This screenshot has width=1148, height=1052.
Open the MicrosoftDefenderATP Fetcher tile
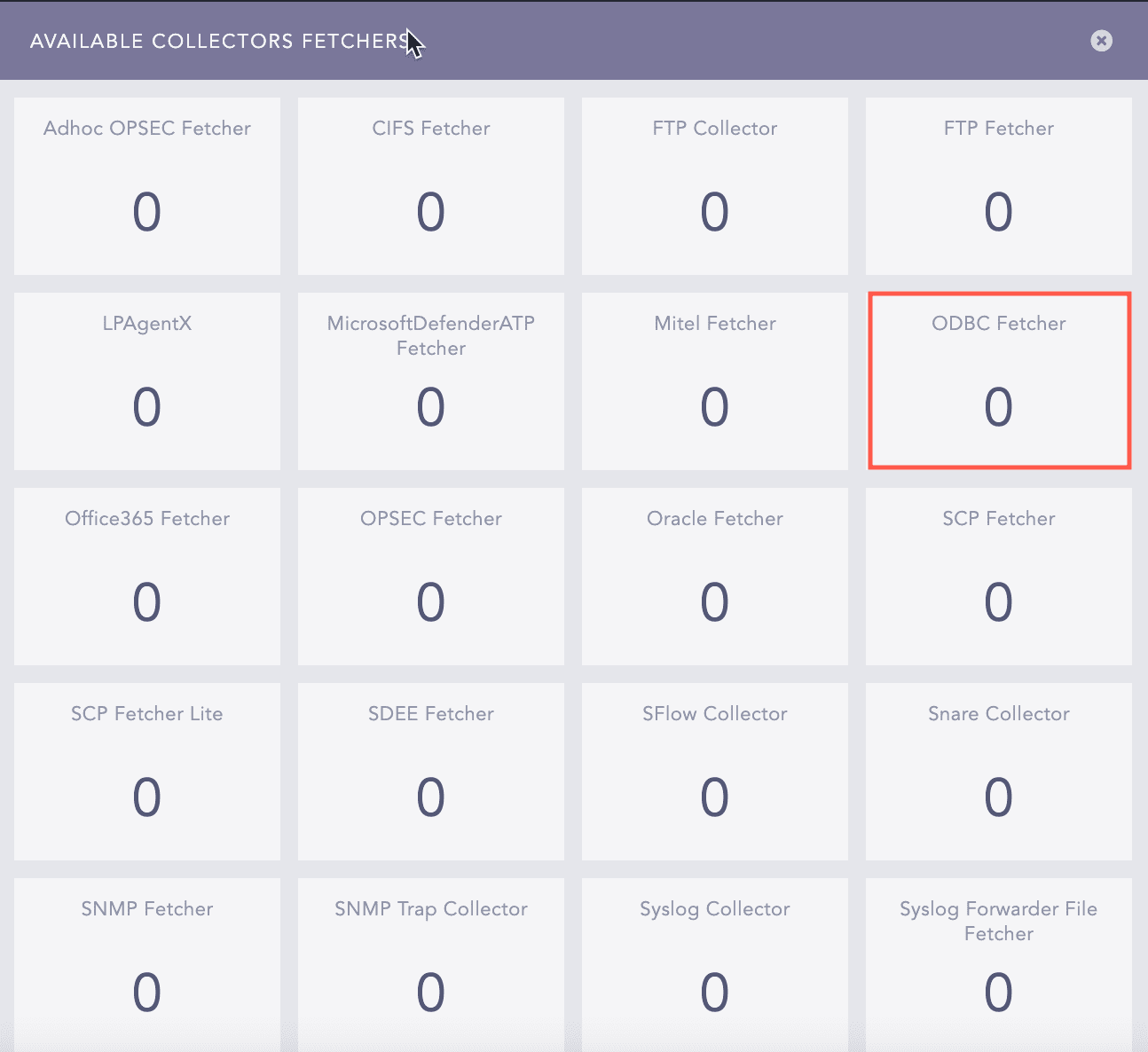click(431, 381)
